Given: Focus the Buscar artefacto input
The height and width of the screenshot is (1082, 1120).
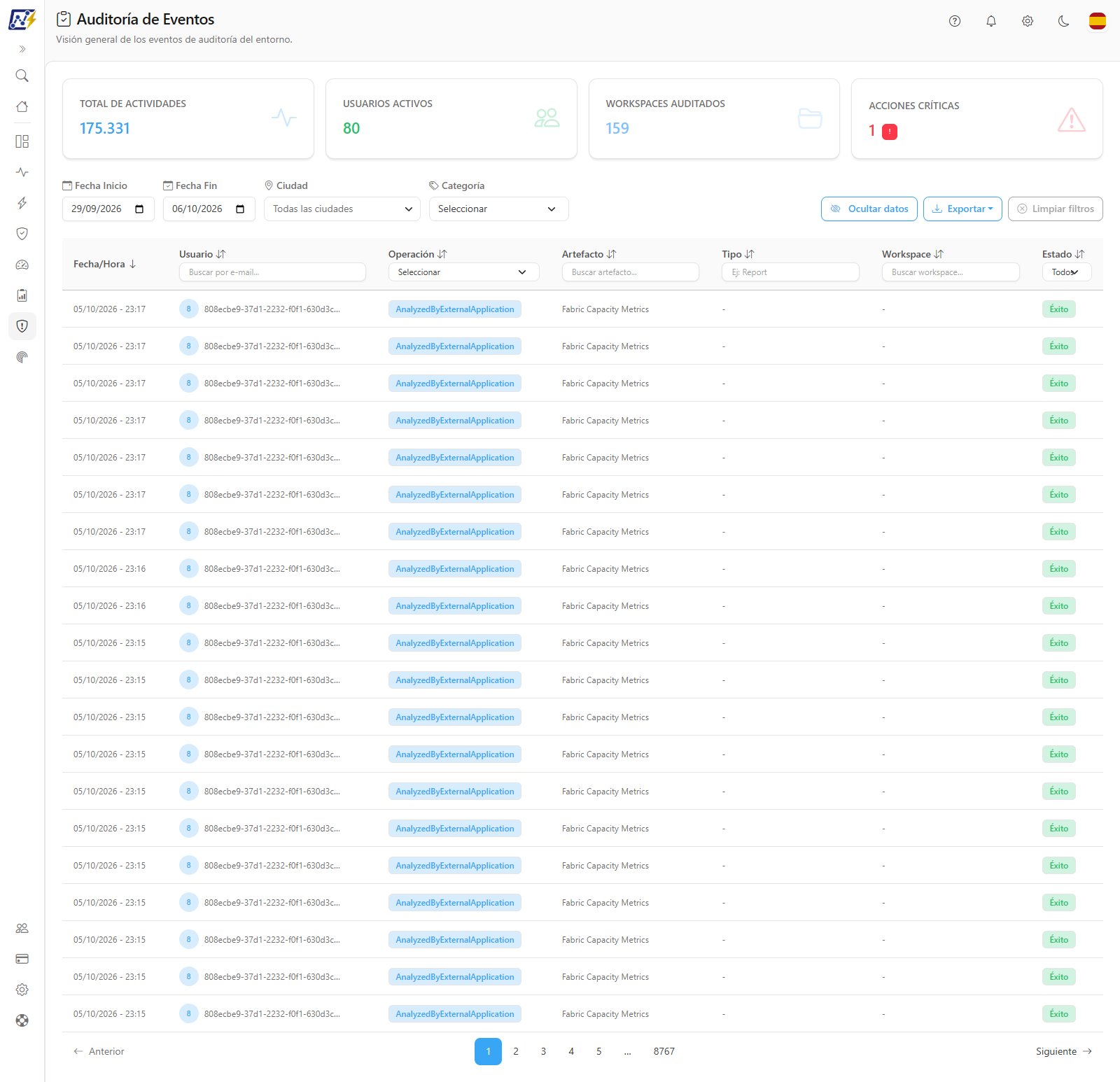Looking at the screenshot, I should (631, 272).
